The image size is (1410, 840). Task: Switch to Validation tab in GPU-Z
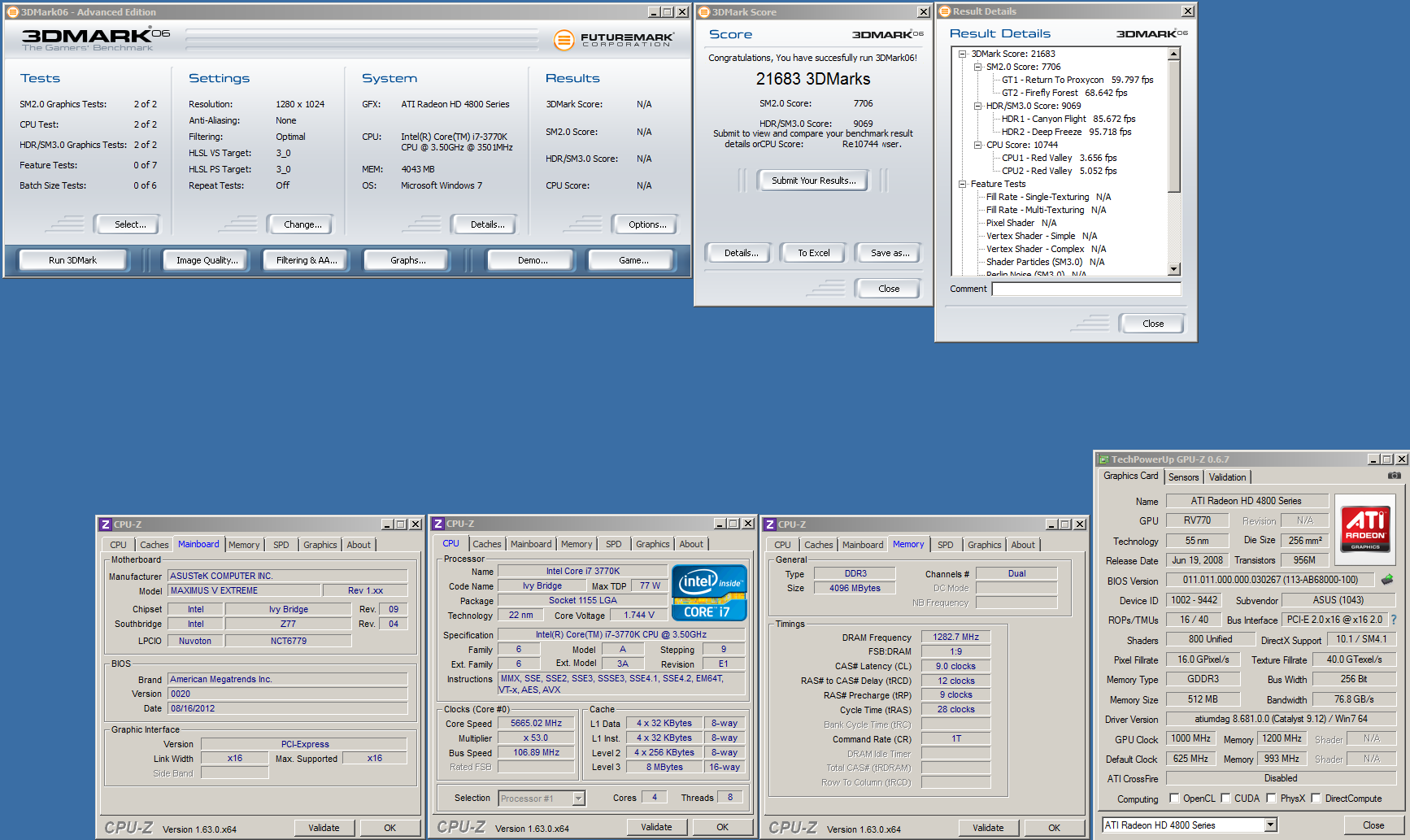click(x=1227, y=477)
